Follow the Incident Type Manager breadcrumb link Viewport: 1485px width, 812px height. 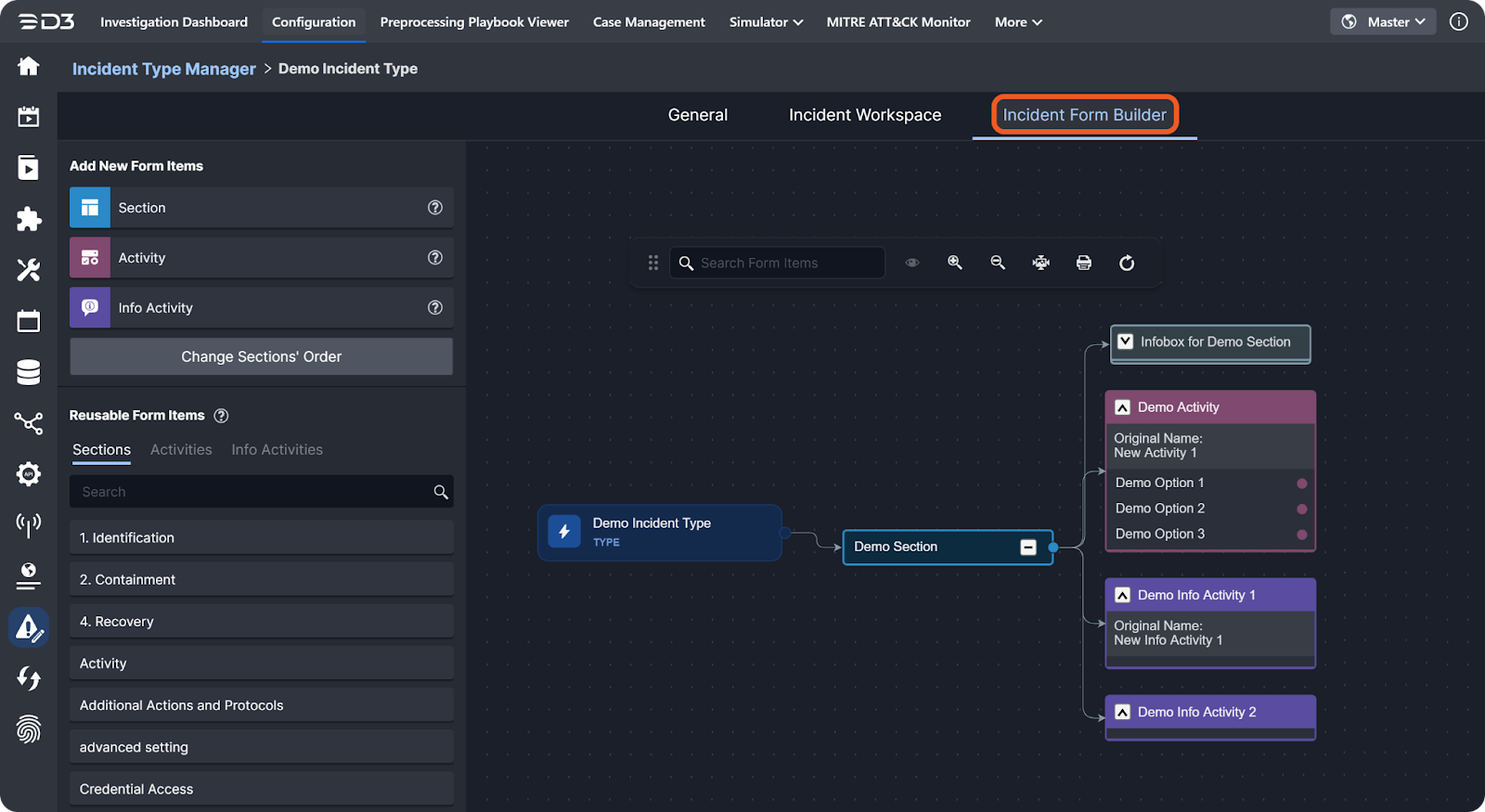(163, 69)
